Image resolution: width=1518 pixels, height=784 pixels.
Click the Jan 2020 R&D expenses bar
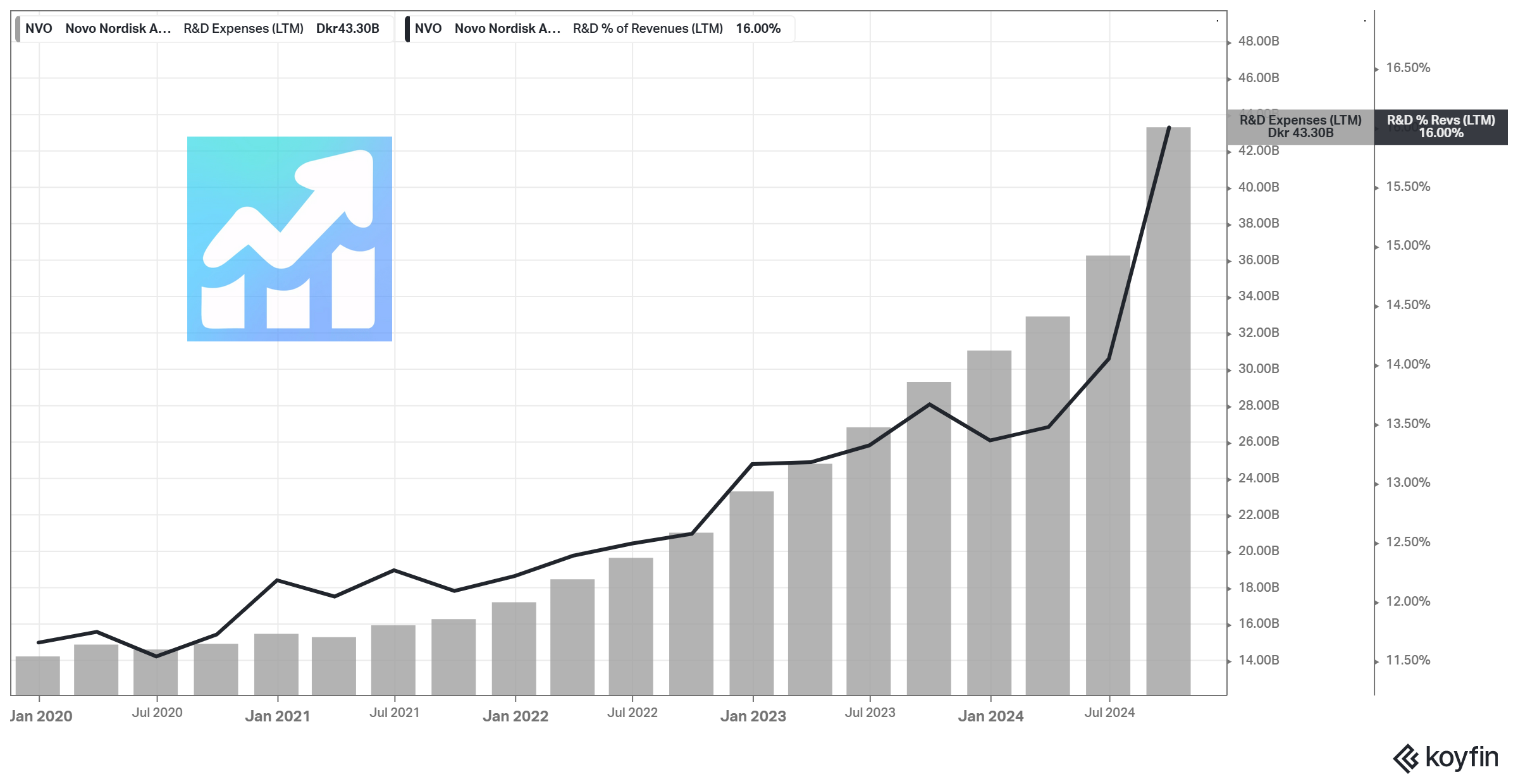pos(38,676)
